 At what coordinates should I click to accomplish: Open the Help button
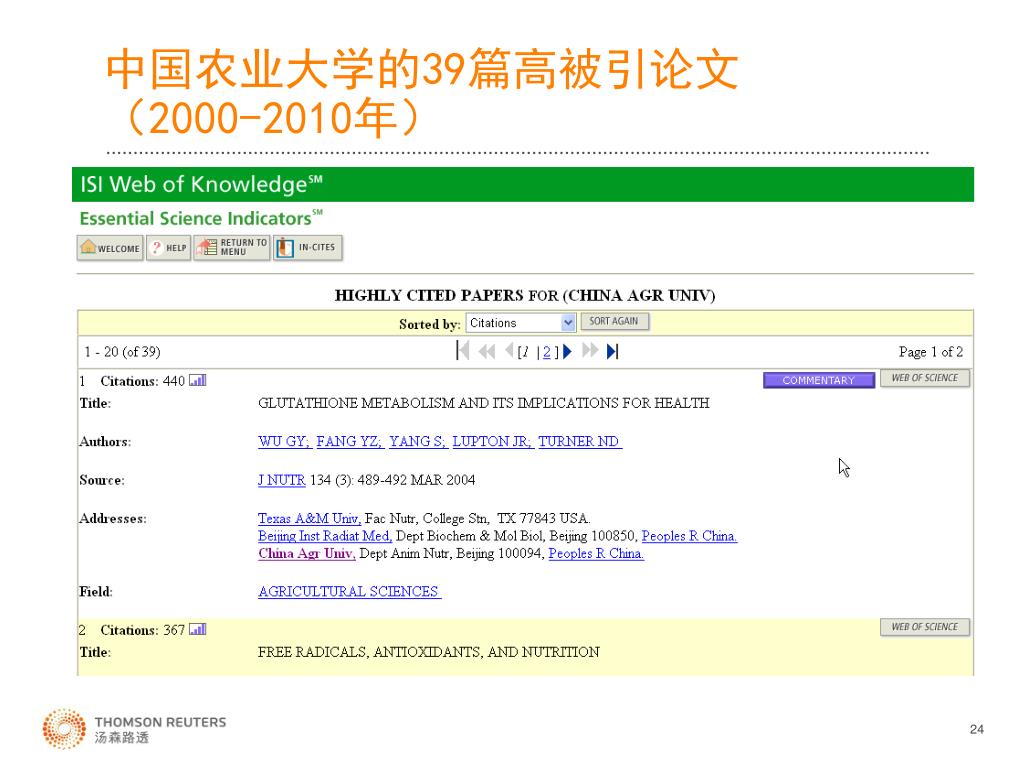(x=168, y=248)
